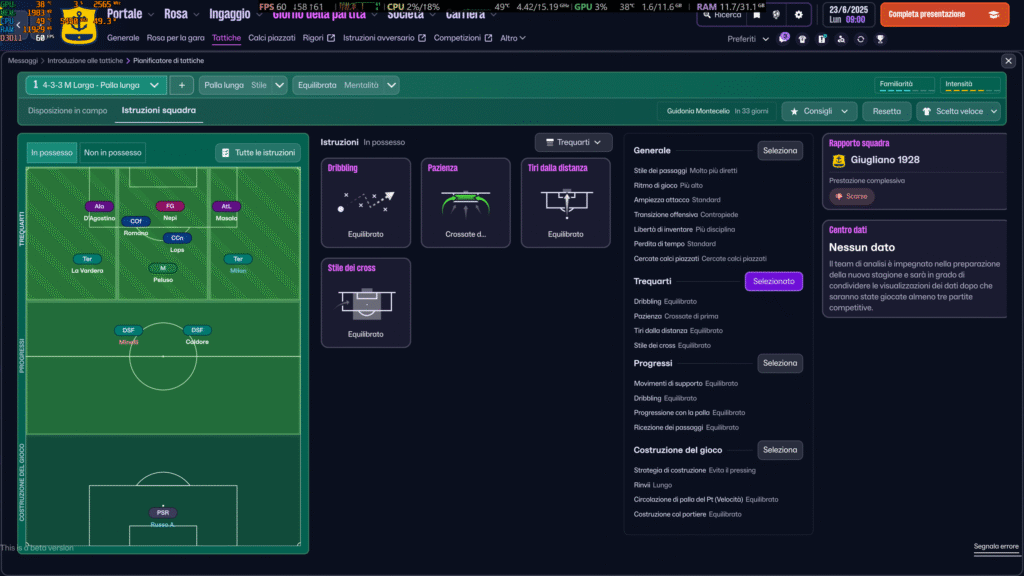Screen dimensions: 1024x576
Task: Select the Tiri dalla distanza instruction card
Action: coord(565,202)
